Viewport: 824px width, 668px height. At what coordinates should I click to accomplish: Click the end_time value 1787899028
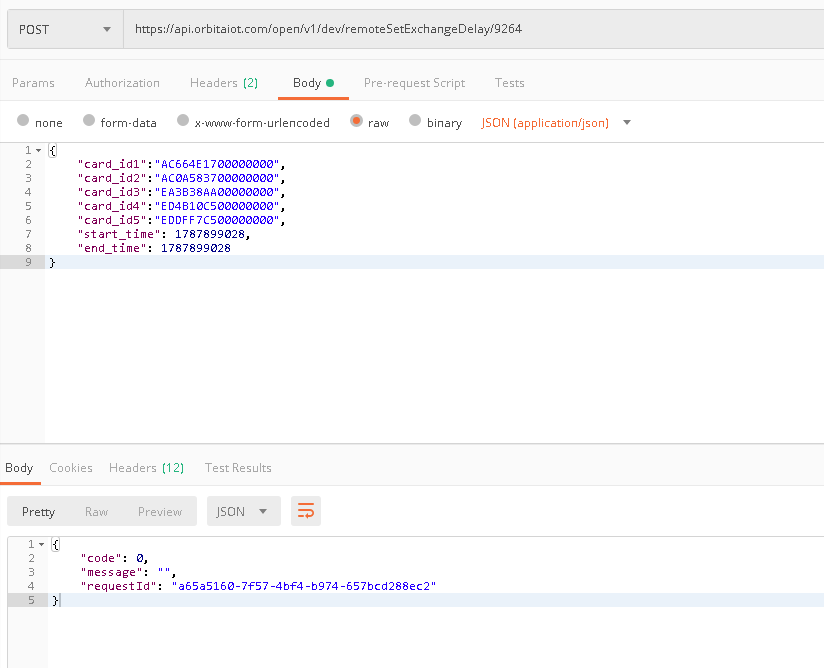tap(196, 248)
